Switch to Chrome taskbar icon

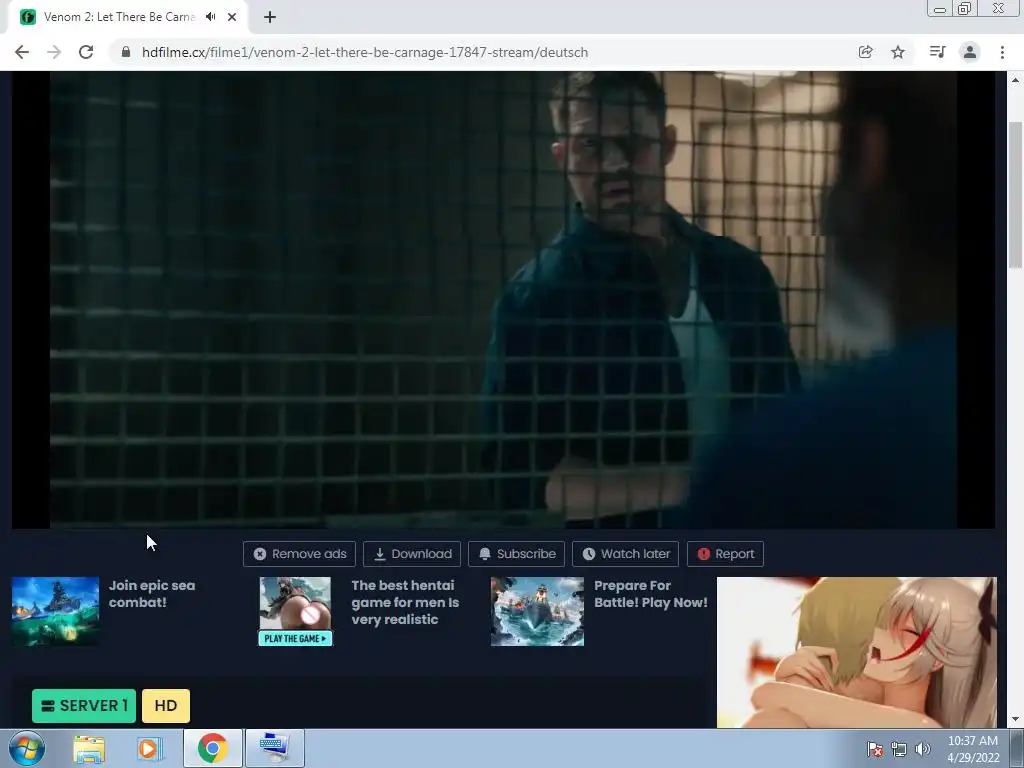pos(213,748)
